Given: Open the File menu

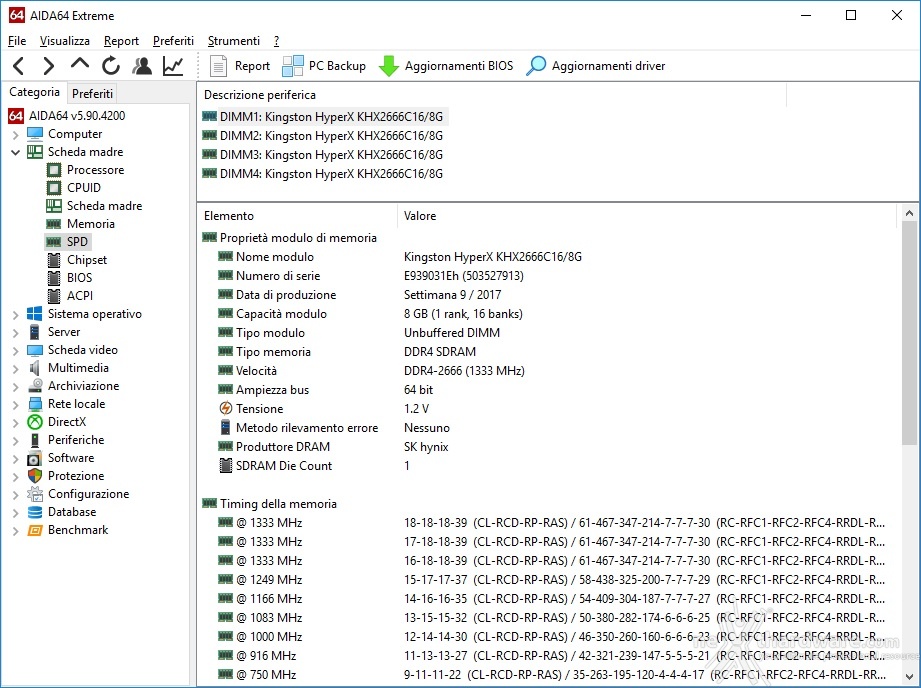Looking at the screenshot, I should tap(17, 41).
